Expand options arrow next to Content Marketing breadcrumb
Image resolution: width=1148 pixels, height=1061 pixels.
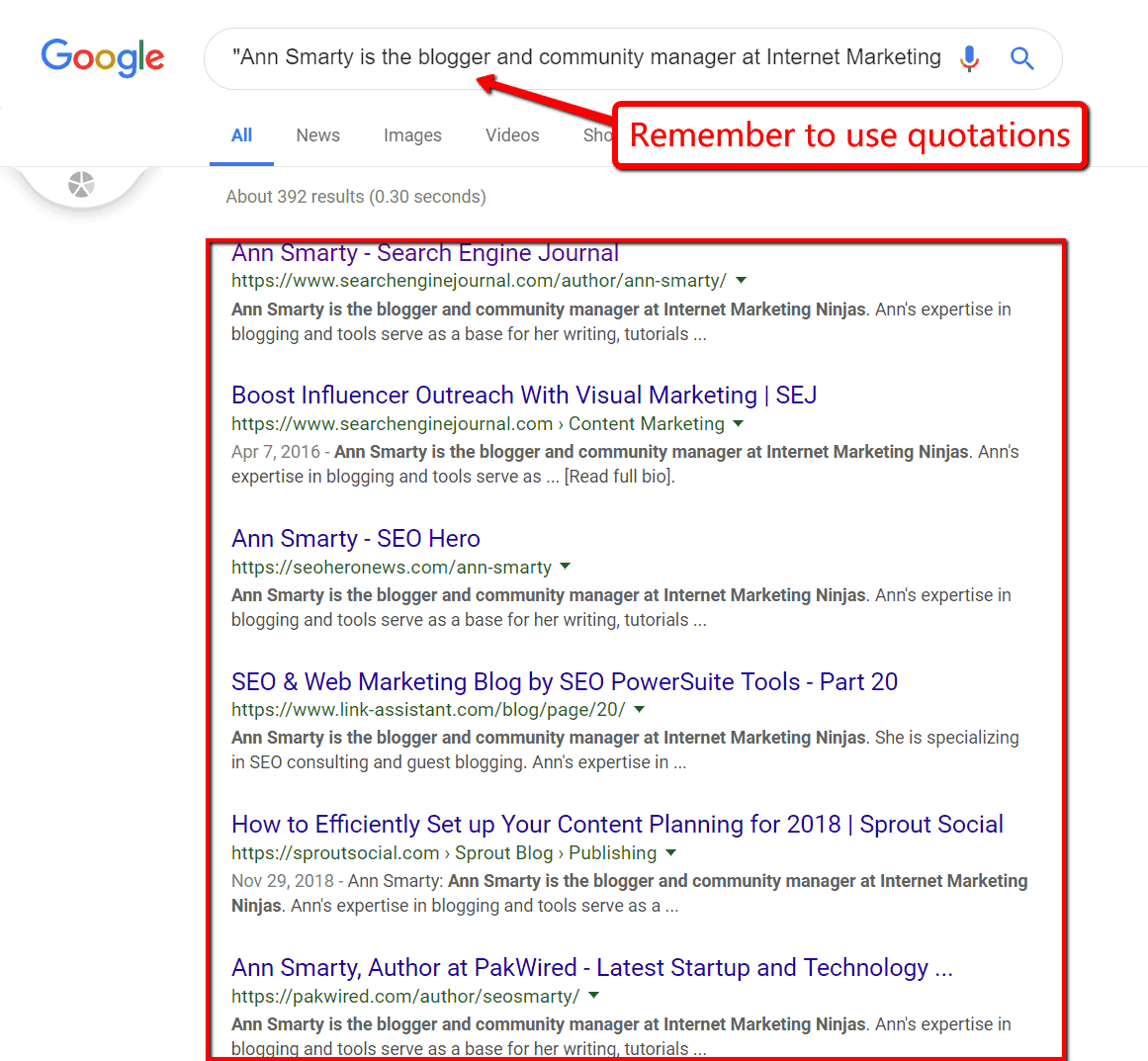pos(738,423)
